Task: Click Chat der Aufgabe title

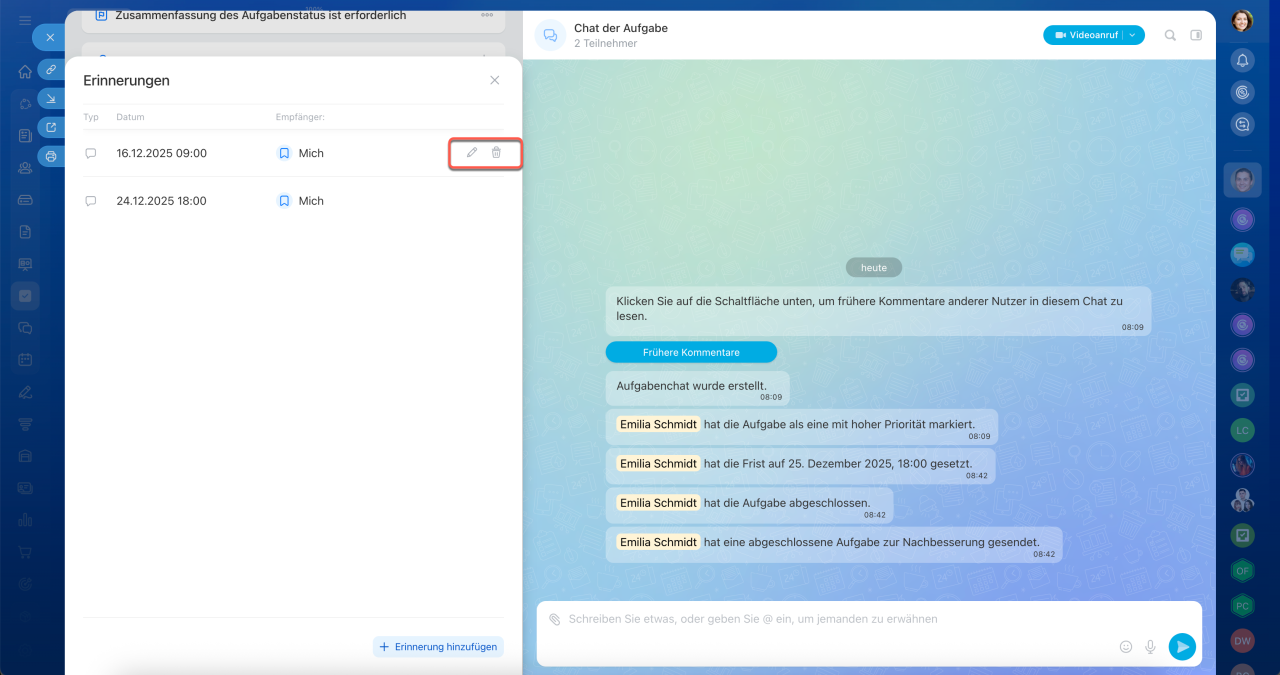Action: pos(621,28)
